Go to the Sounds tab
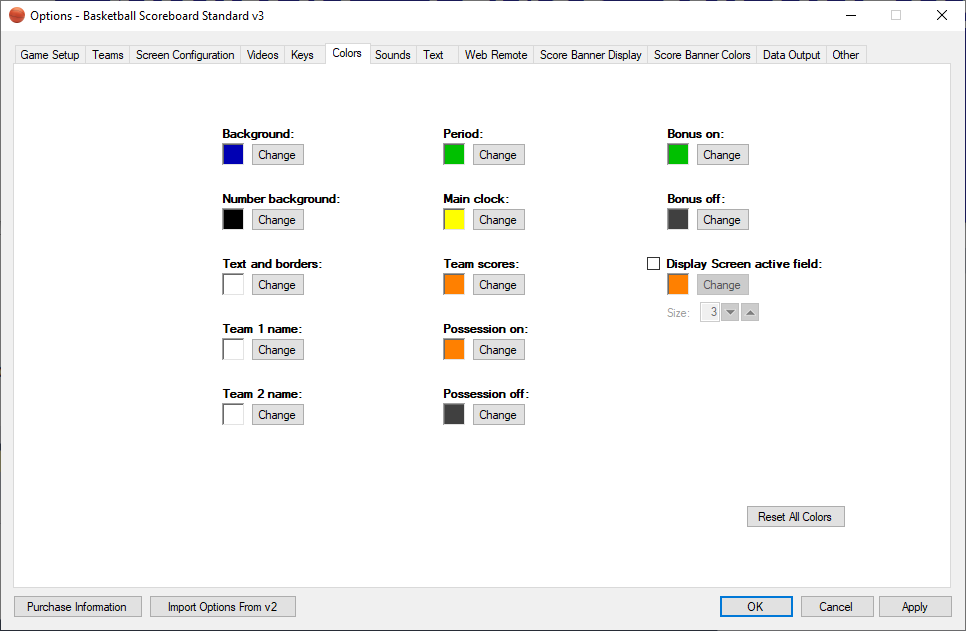 pos(392,55)
